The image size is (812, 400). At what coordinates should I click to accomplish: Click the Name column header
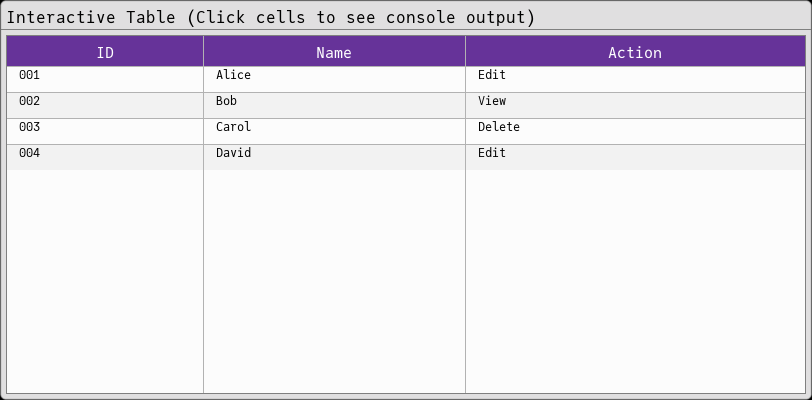click(x=334, y=52)
